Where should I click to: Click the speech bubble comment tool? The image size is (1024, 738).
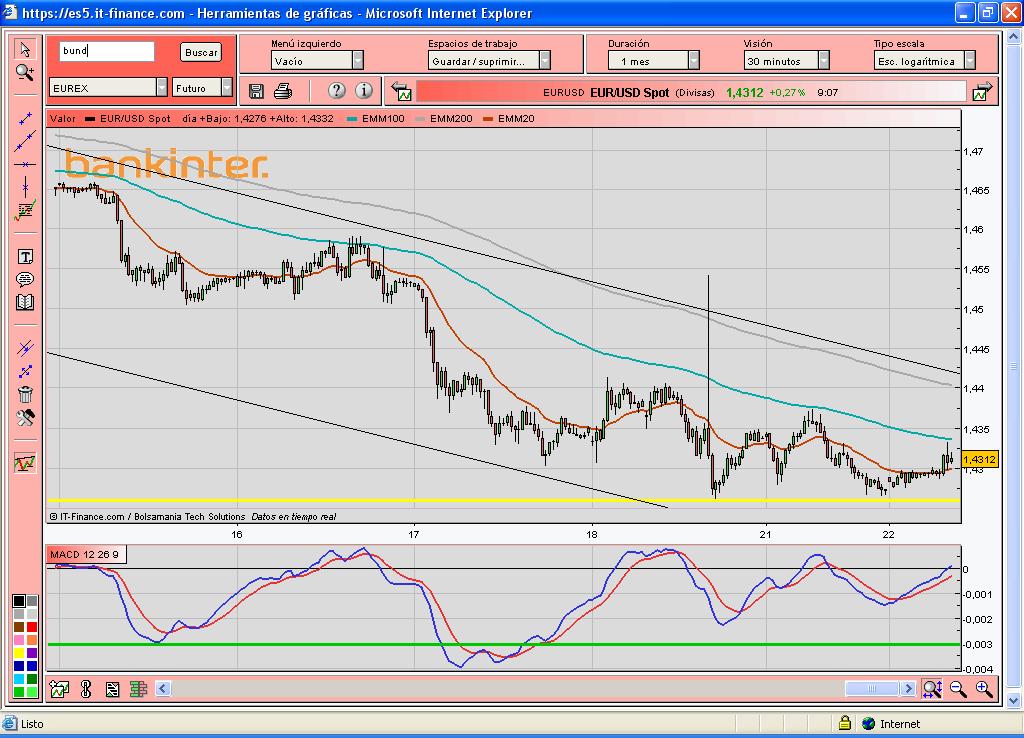tap(25, 279)
